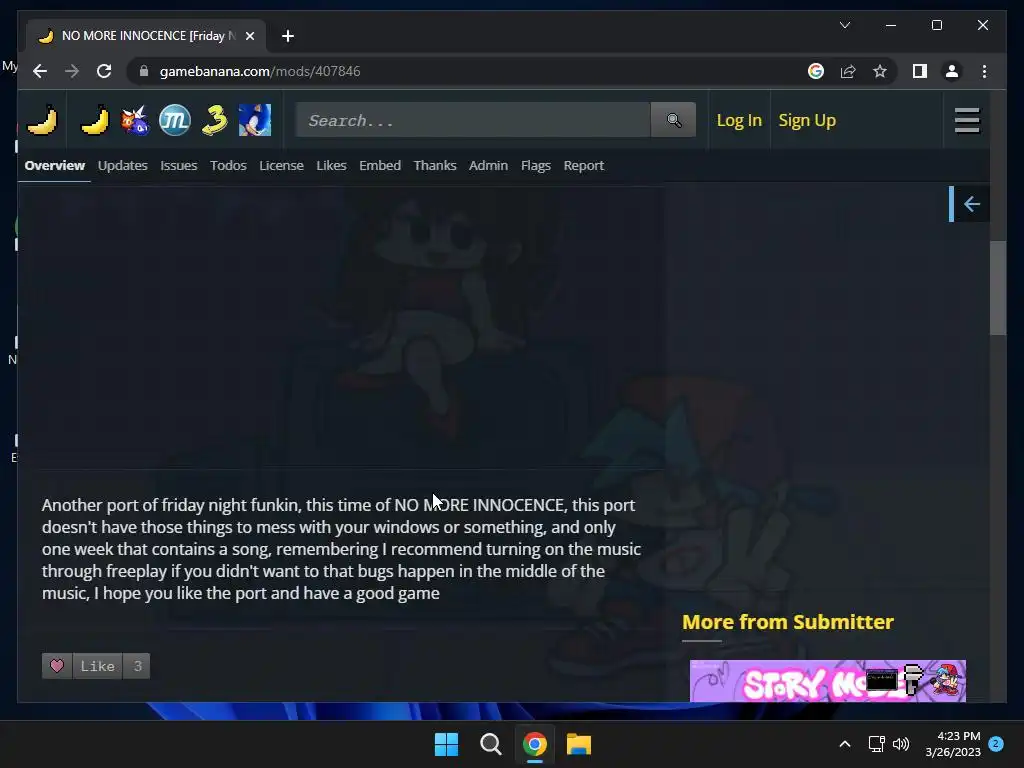Screen dimensions: 1024x768
Task: Open the License tab
Action: pyautogui.click(x=281, y=165)
